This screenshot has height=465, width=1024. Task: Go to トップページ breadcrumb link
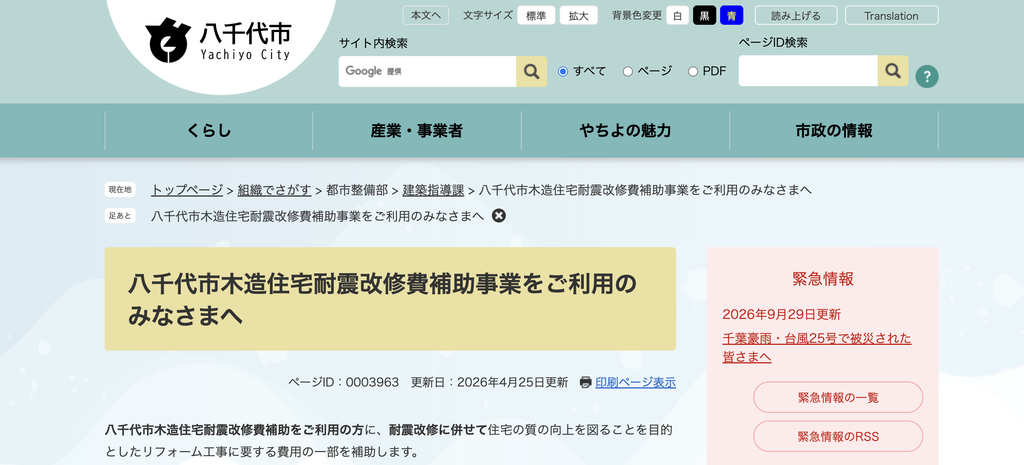point(187,190)
